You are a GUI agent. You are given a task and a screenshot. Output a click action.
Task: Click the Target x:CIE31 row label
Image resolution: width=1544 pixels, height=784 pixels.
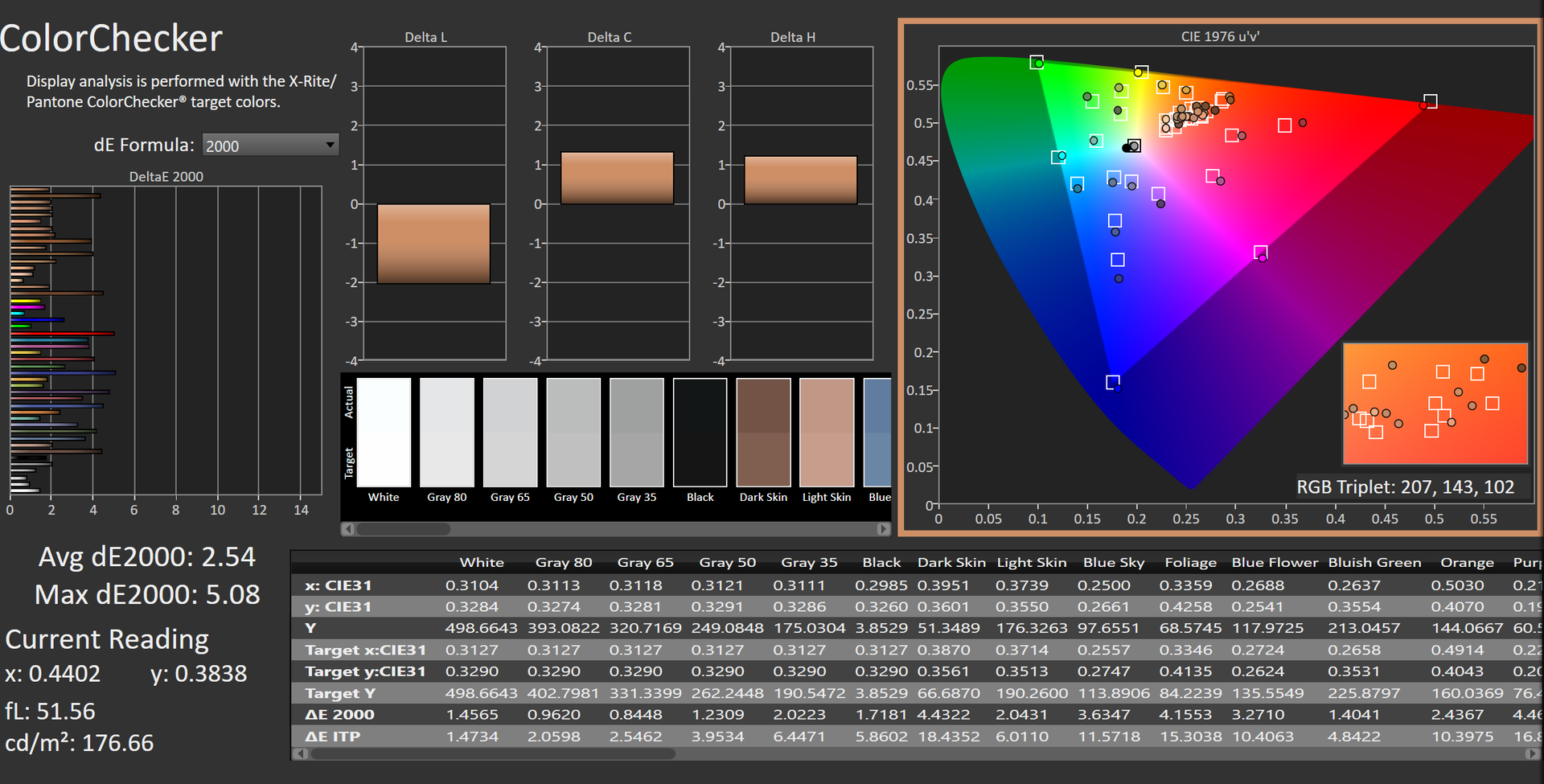tap(366, 650)
